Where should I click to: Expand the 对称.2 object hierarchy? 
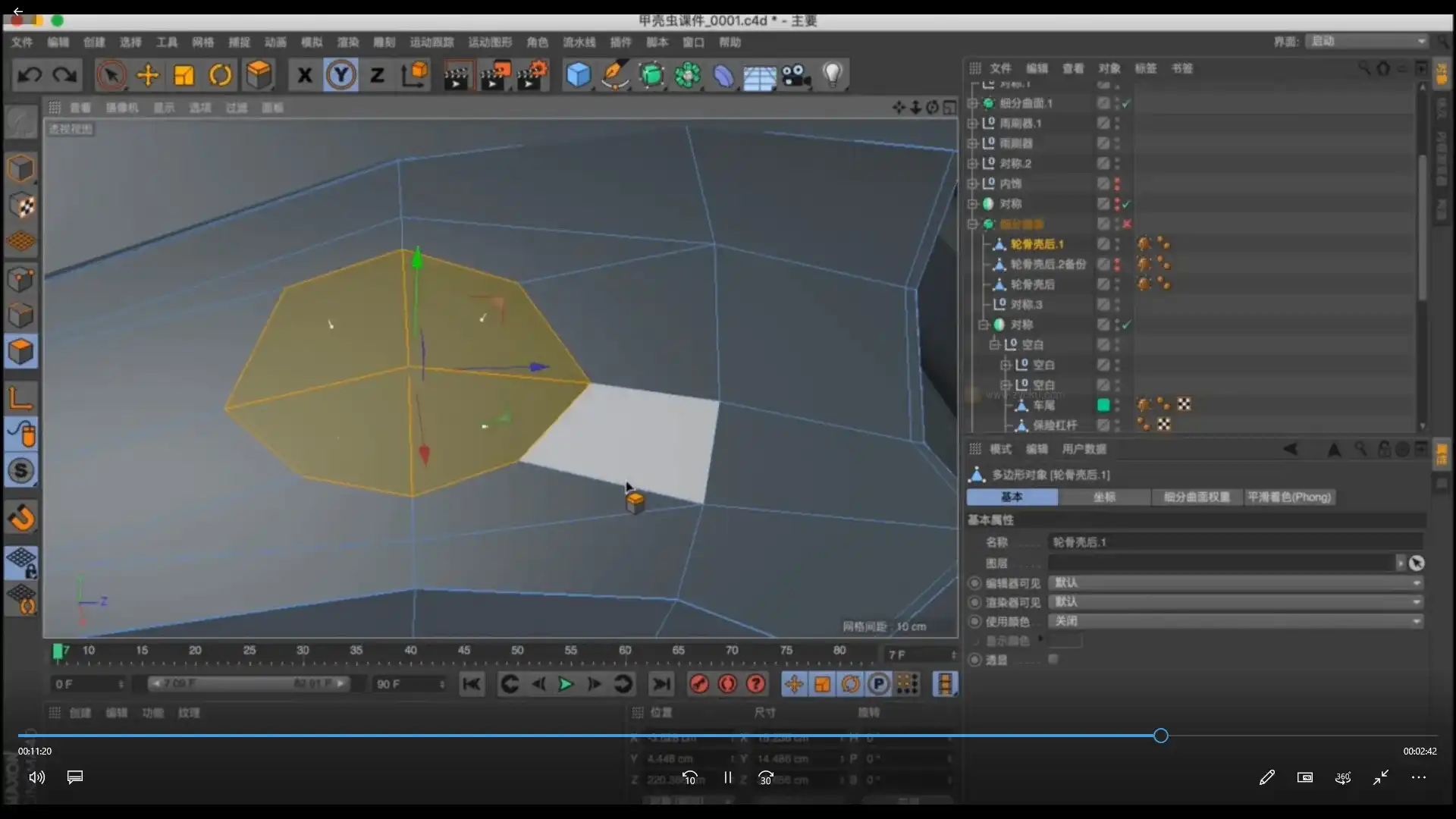click(973, 163)
